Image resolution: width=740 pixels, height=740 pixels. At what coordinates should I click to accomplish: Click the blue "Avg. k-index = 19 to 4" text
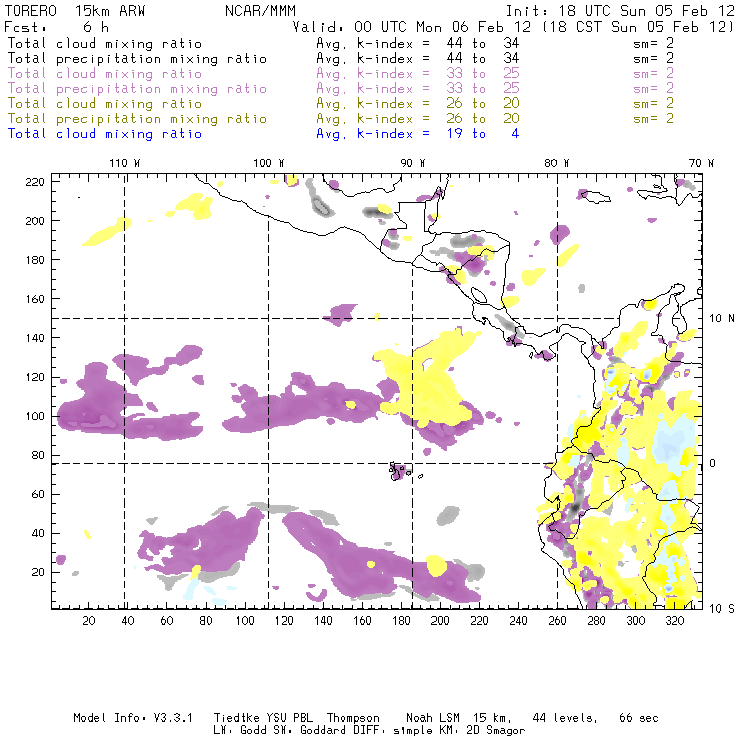418,134
